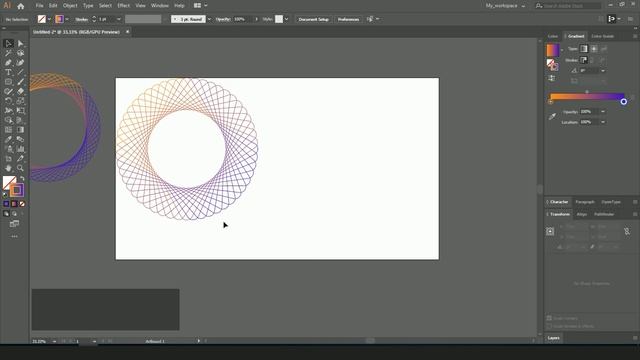Open brush definition dropdown
Image resolution: width=640 pixels, height=360 pixels.
pos(209,19)
